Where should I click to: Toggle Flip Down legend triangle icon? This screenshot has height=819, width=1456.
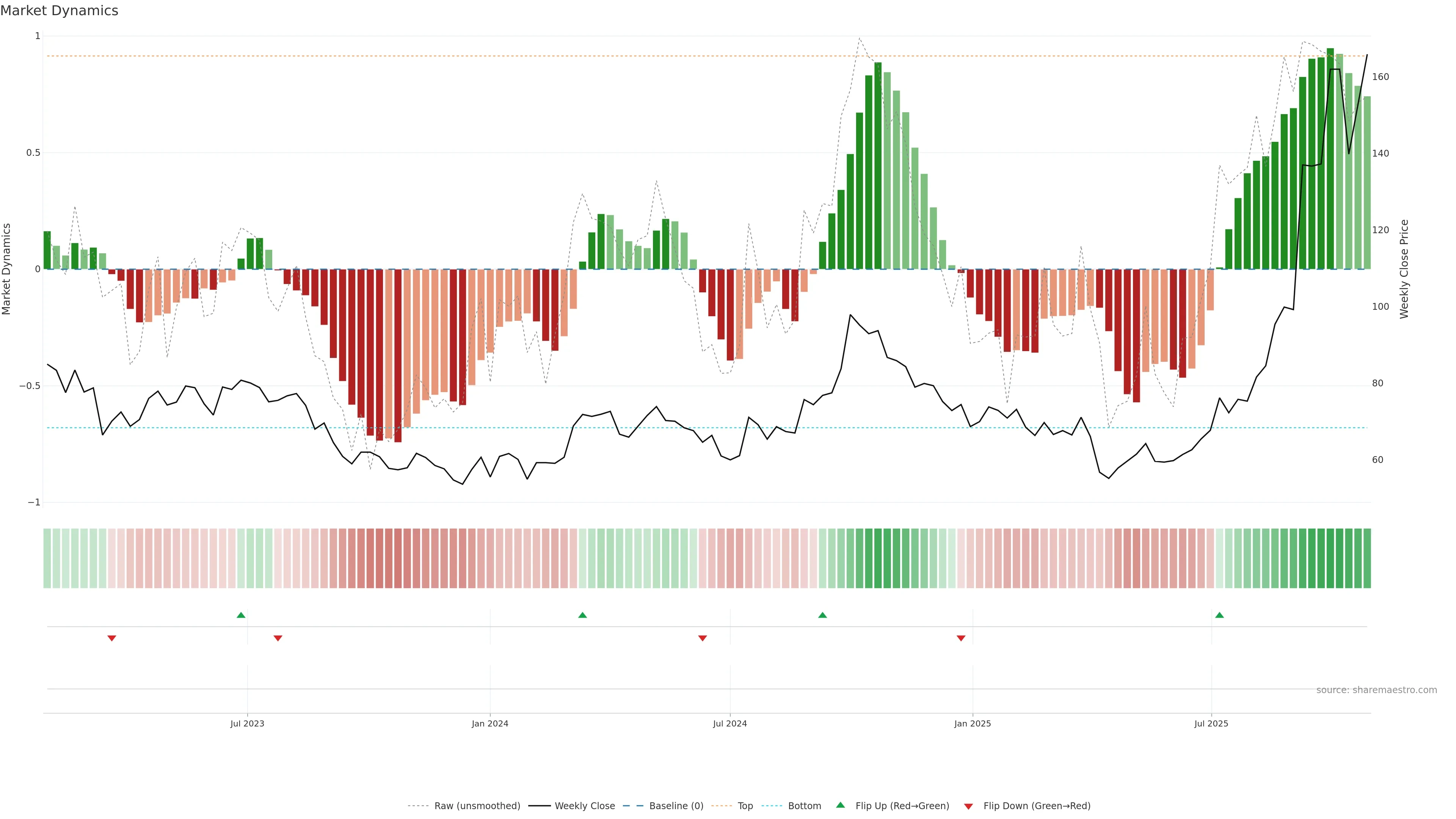(968, 806)
